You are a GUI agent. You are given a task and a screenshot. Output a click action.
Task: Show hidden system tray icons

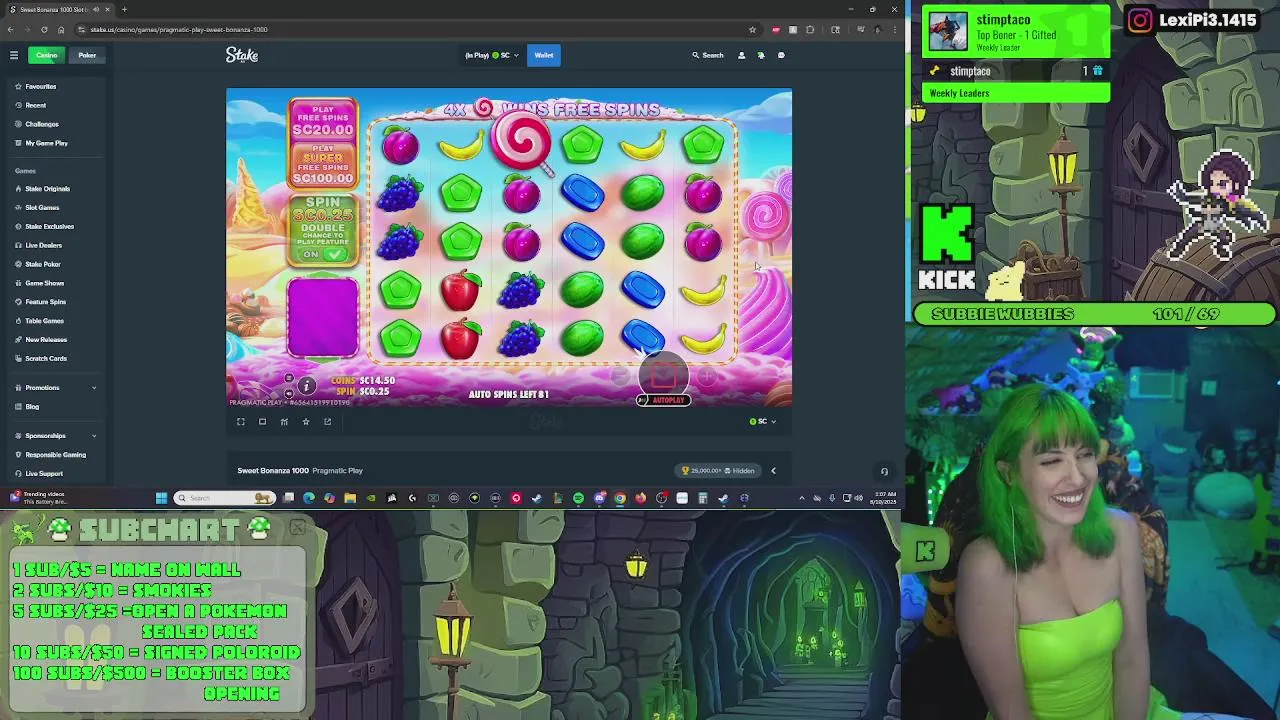801,498
